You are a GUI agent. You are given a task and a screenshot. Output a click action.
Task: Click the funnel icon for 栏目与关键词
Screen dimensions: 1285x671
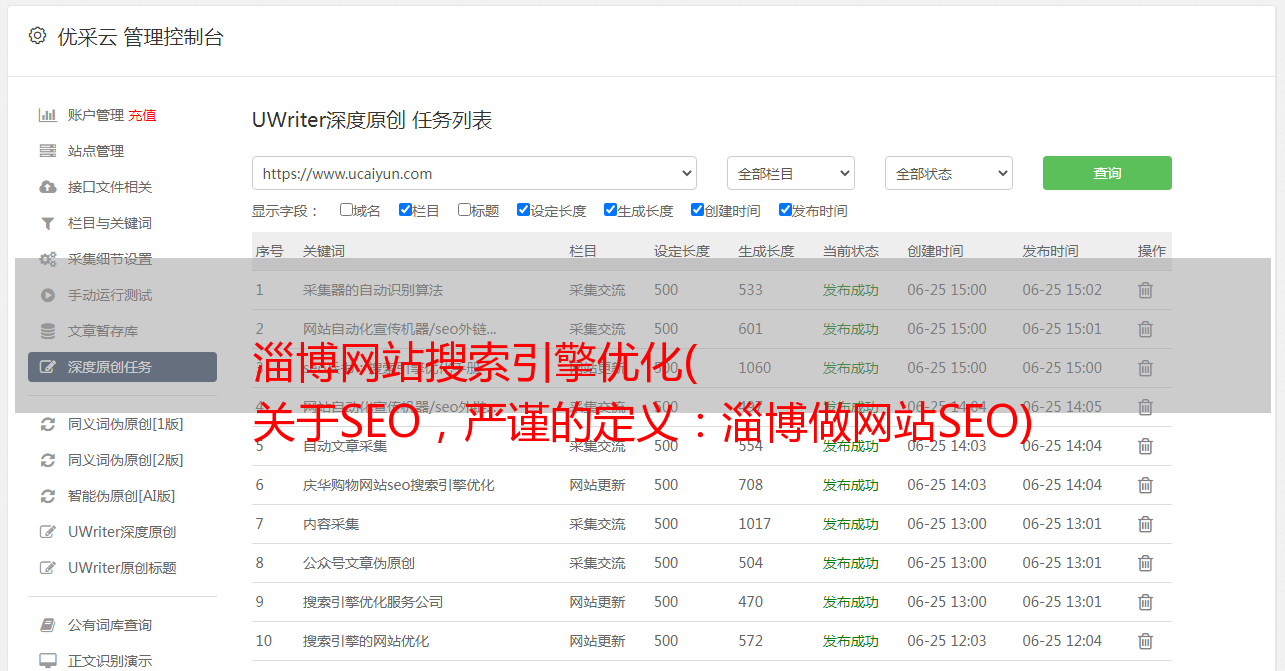click(x=47, y=223)
